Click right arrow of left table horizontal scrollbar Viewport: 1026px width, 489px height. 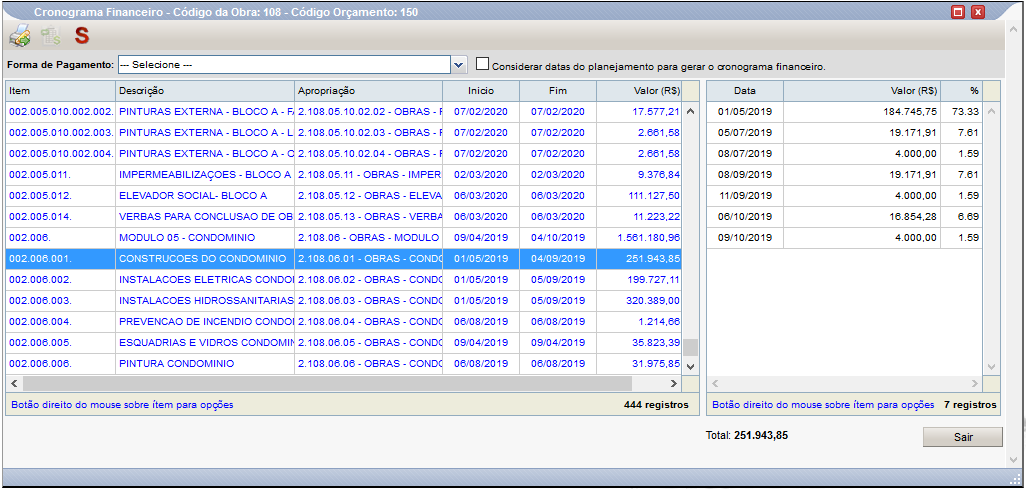pos(674,384)
